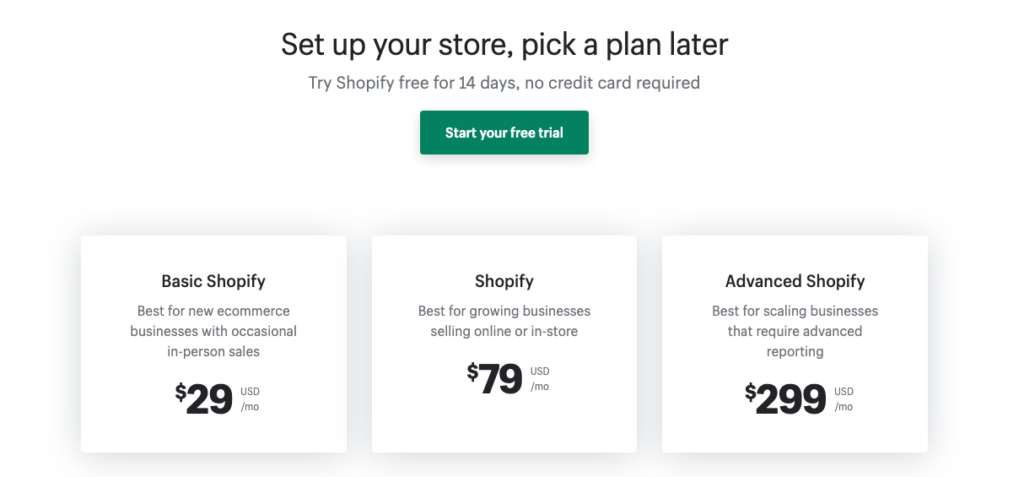Image resolution: width=1024 pixels, height=477 pixels.
Task: Click the $79 price on Shopify plan
Action: tap(494, 379)
